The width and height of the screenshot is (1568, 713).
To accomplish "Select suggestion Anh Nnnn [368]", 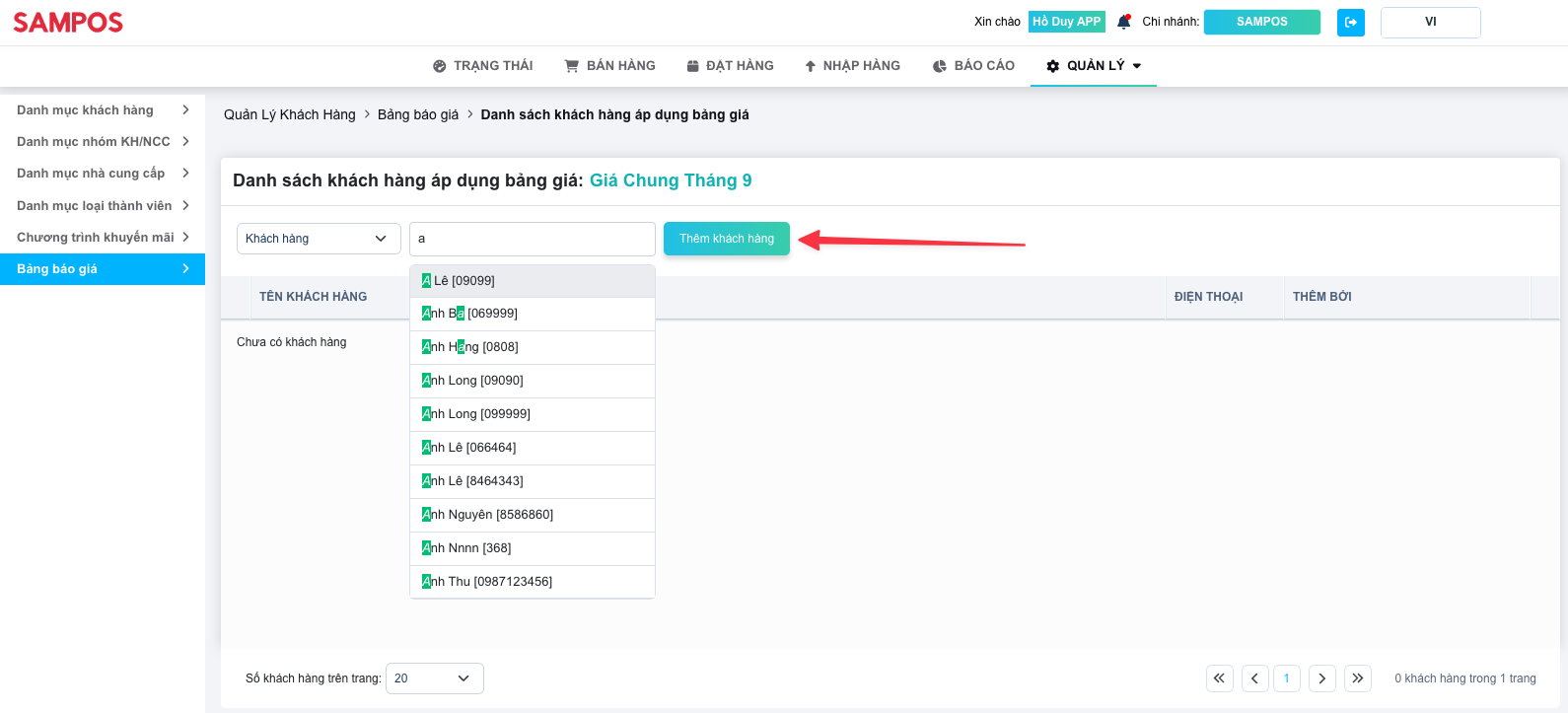I will pos(533,548).
